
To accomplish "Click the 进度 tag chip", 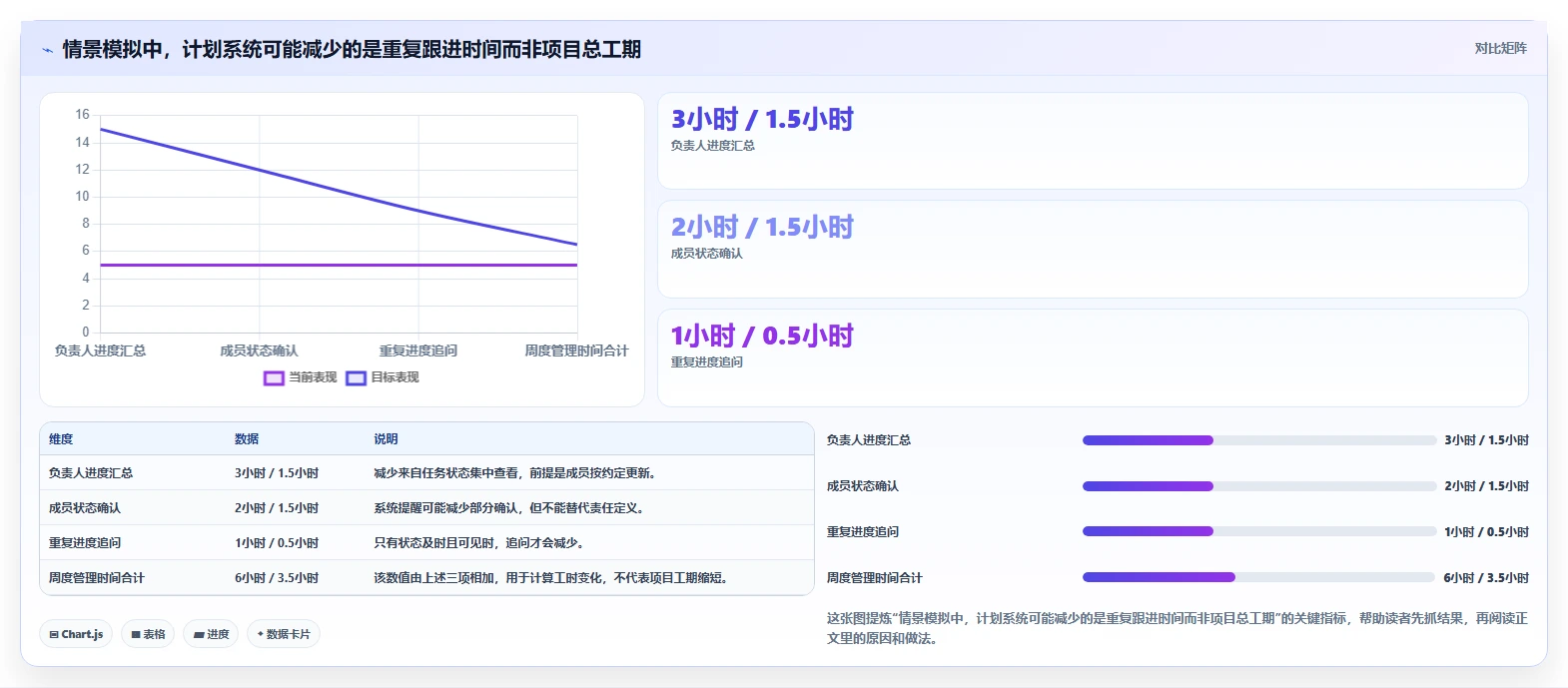I will tap(211, 634).
